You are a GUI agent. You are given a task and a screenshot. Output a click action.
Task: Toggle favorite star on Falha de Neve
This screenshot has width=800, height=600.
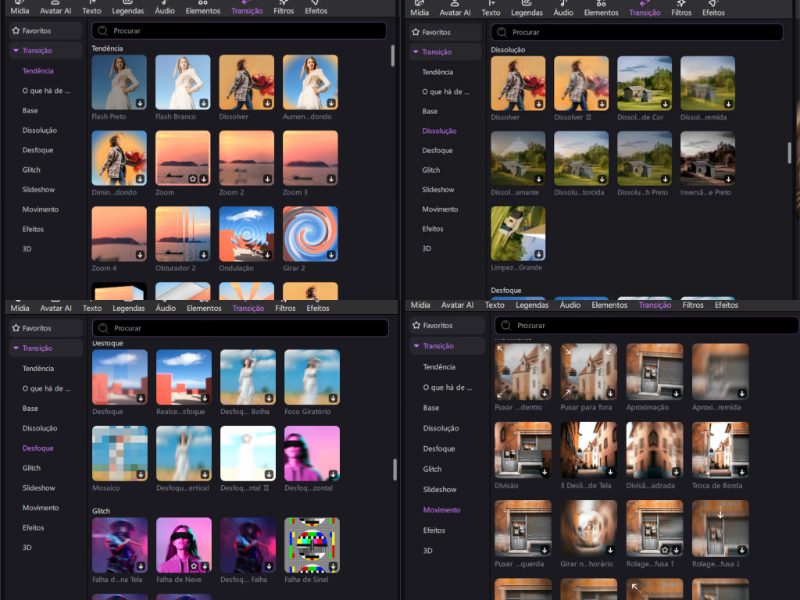(194, 566)
